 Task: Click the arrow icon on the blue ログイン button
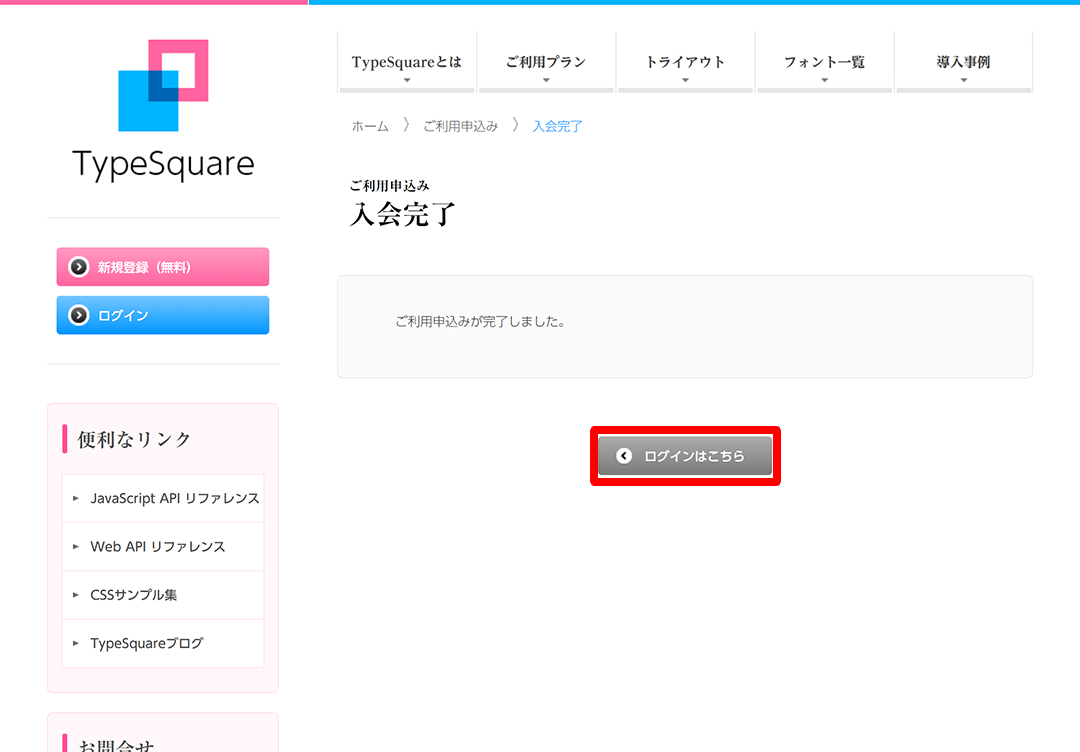[x=79, y=315]
